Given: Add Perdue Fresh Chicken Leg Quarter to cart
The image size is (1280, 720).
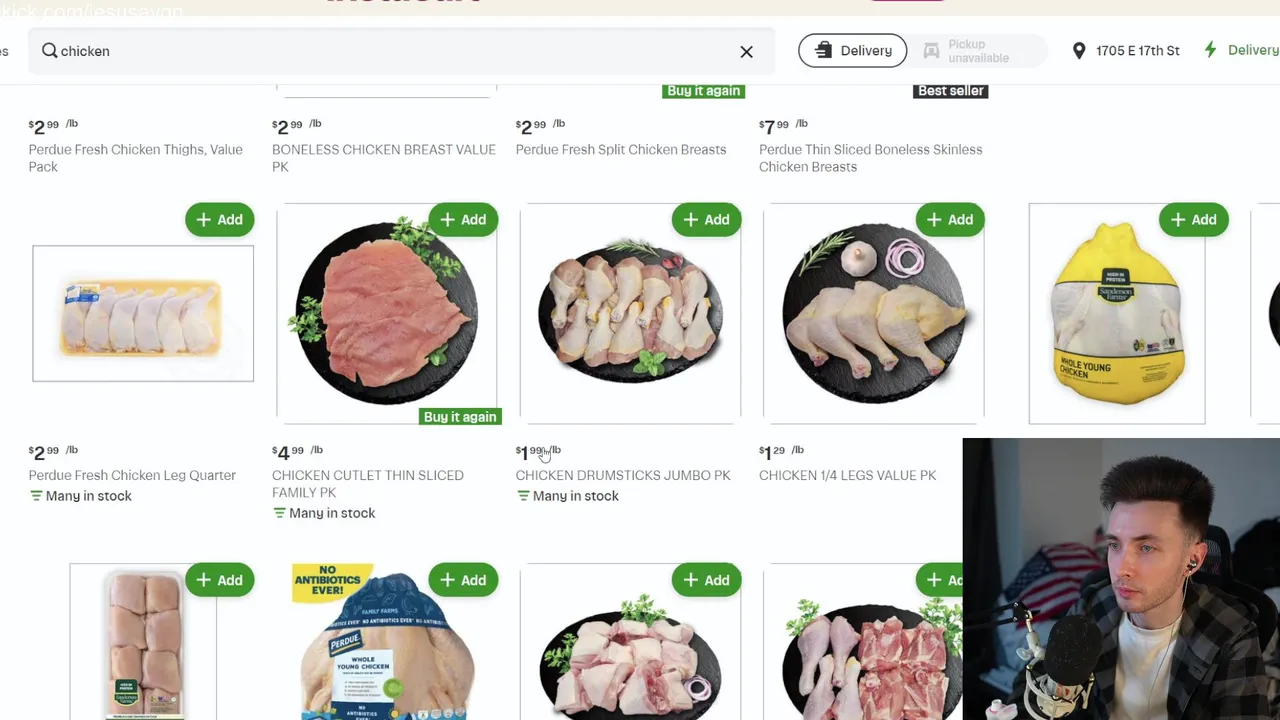Looking at the screenshot, I should pyautogui.click(x=219, y=220).
